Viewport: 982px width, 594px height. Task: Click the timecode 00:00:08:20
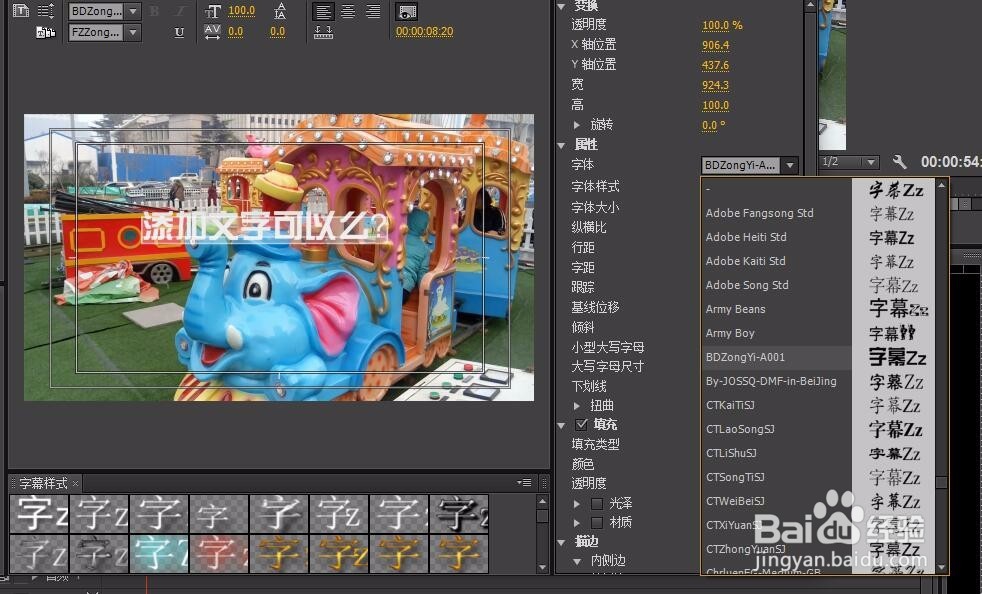click(425, 31)
